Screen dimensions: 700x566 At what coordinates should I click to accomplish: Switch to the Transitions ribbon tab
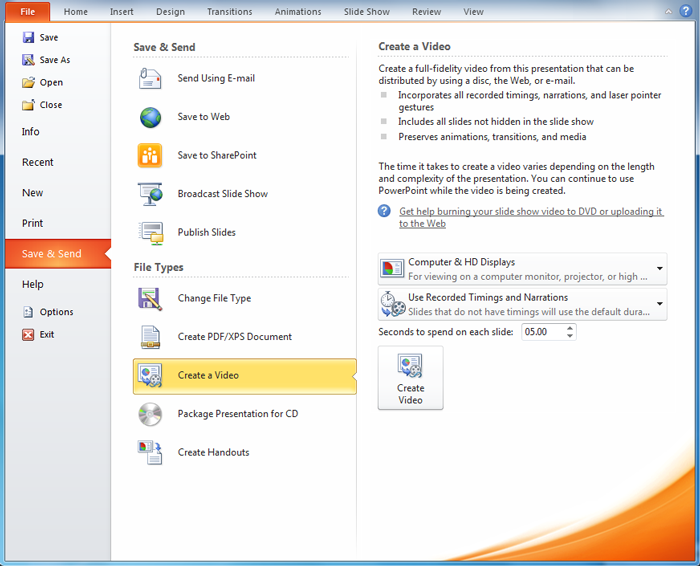tap(229, 12)
